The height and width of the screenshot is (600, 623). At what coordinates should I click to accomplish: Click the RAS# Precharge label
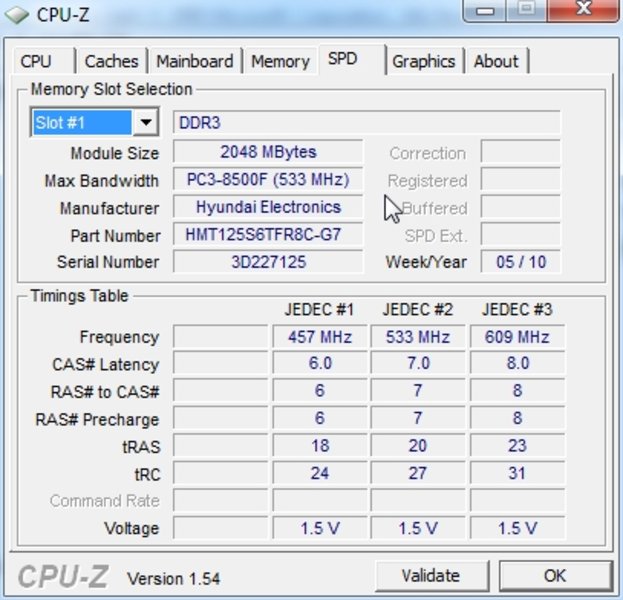click(97, 420)
